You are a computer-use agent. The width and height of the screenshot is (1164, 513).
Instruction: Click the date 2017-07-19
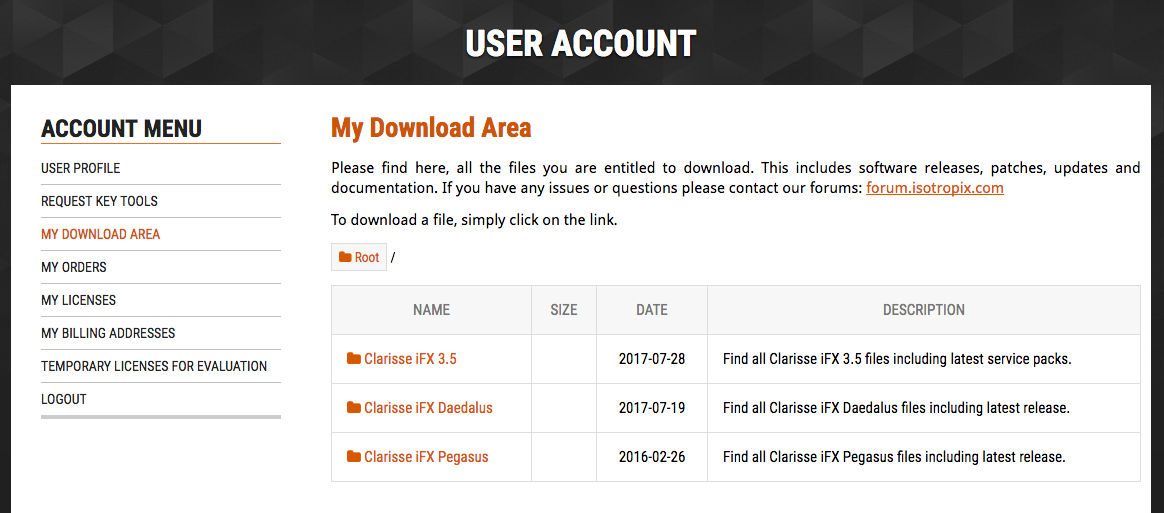[x=652, y=408]
